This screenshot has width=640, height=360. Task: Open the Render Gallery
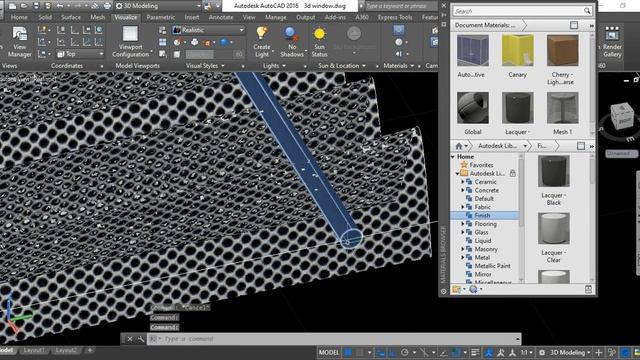(x=612, y=42)
